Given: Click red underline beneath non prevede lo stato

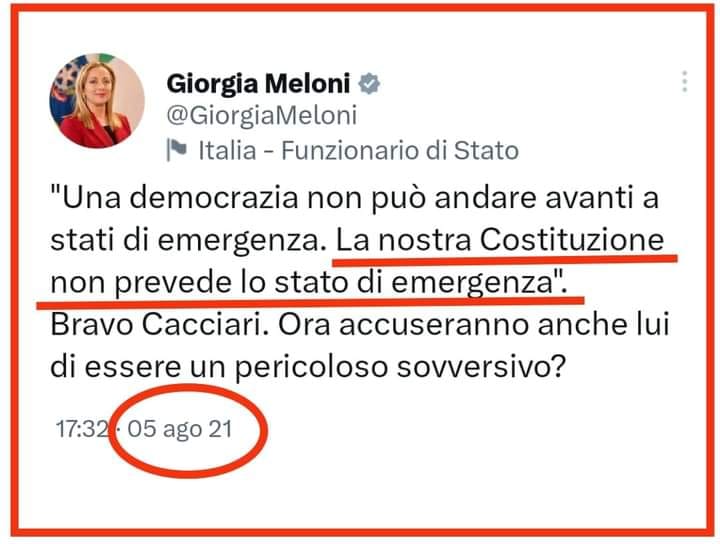Looking at the screenshot, I should click(x=310, y=303).
